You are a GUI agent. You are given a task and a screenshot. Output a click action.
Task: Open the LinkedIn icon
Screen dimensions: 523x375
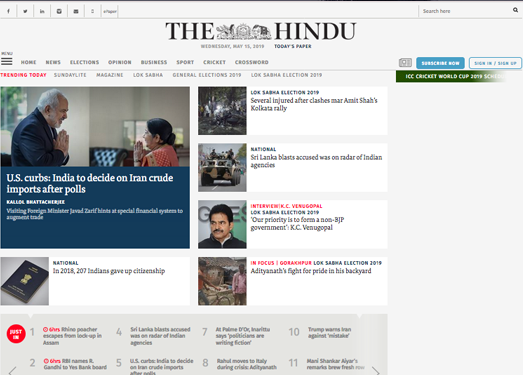click(42, 11)
